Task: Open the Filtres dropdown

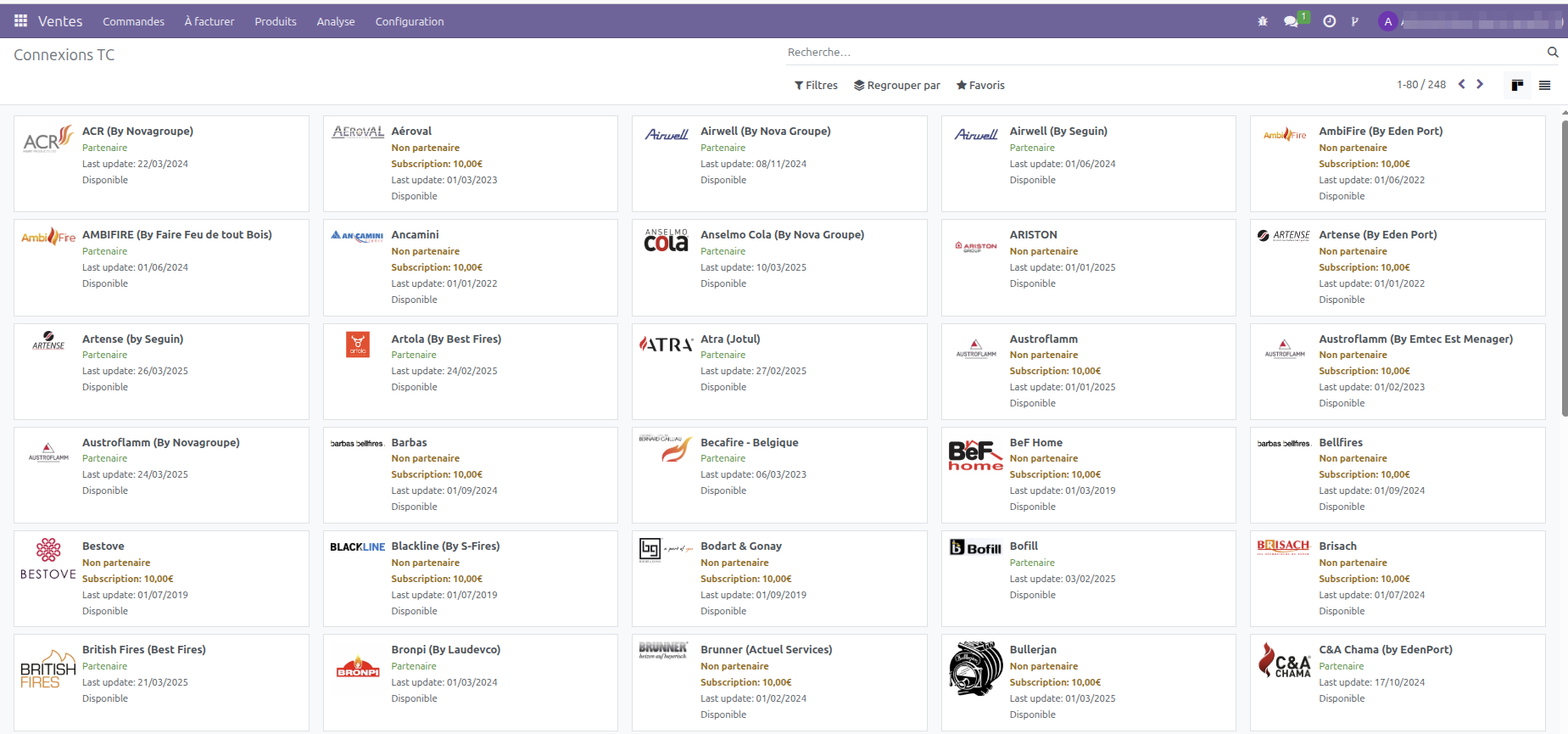Action: pos(816,85)
